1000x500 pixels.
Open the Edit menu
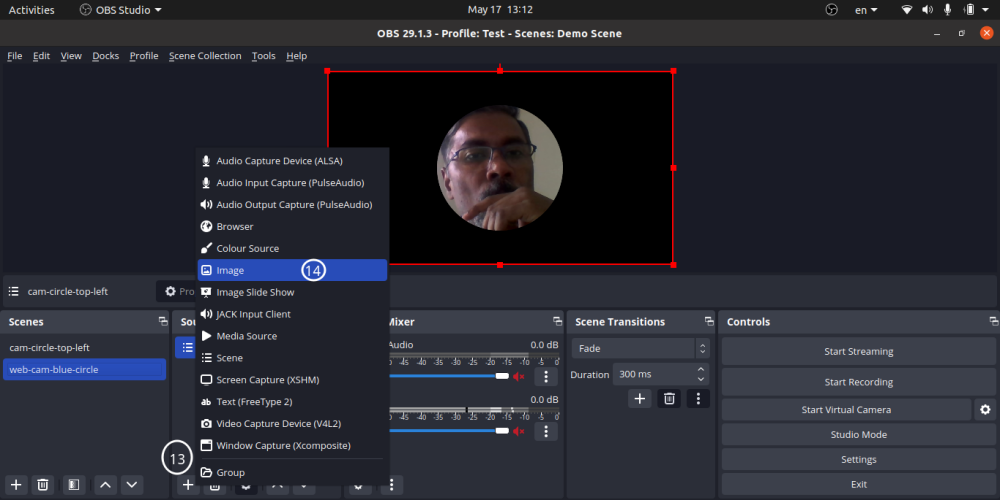pos(41,55)
